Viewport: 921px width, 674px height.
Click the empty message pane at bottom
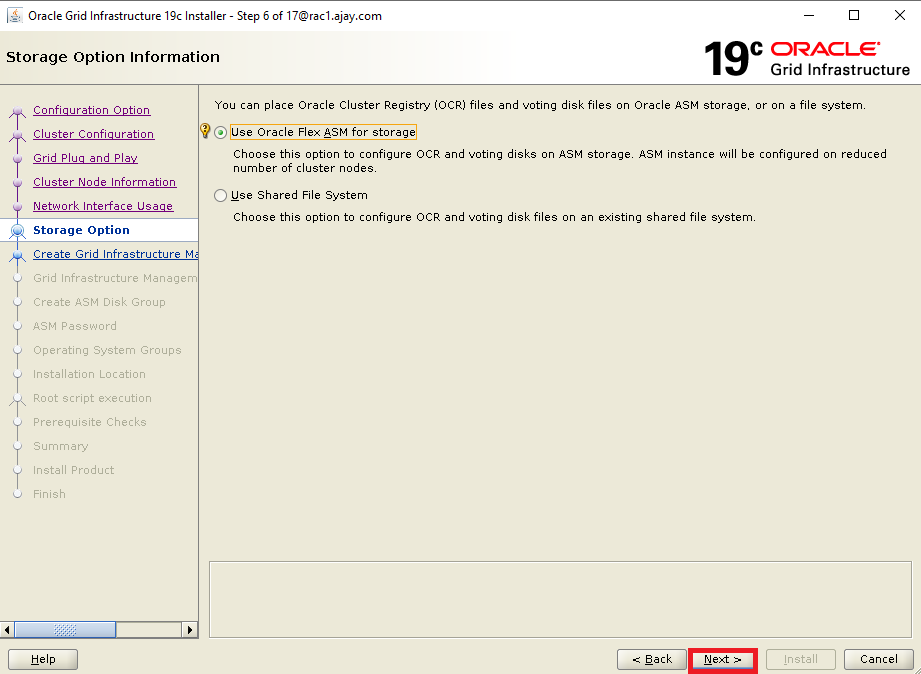[560, 599]
